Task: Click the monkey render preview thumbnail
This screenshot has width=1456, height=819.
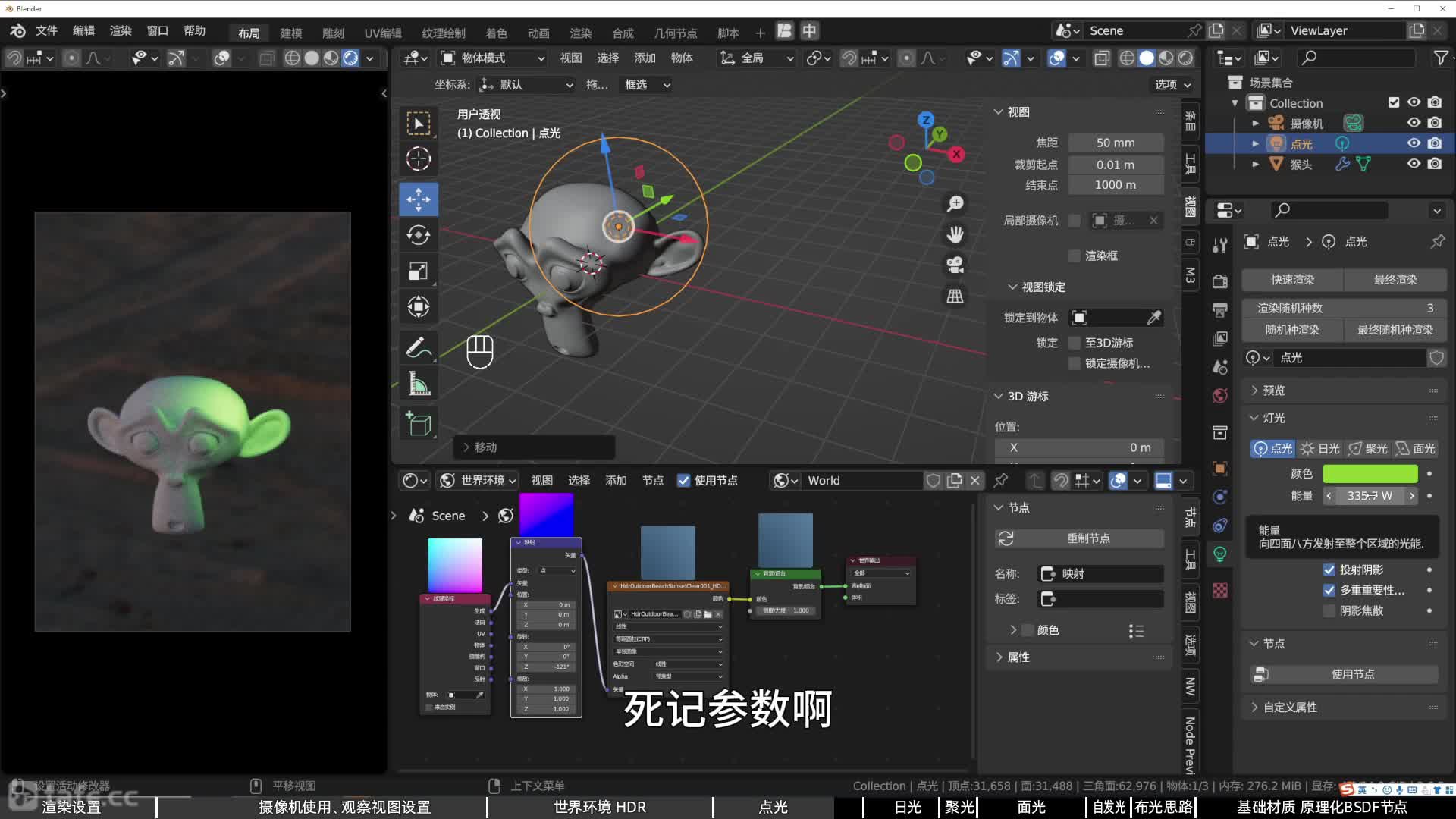Action: point(192,421)
